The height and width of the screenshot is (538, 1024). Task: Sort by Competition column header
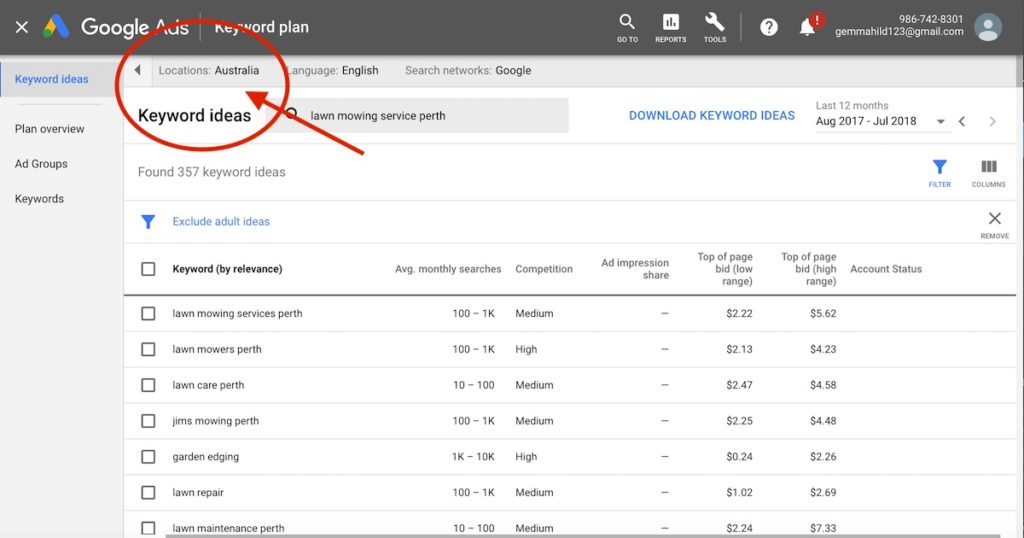(x=544, y=269)
